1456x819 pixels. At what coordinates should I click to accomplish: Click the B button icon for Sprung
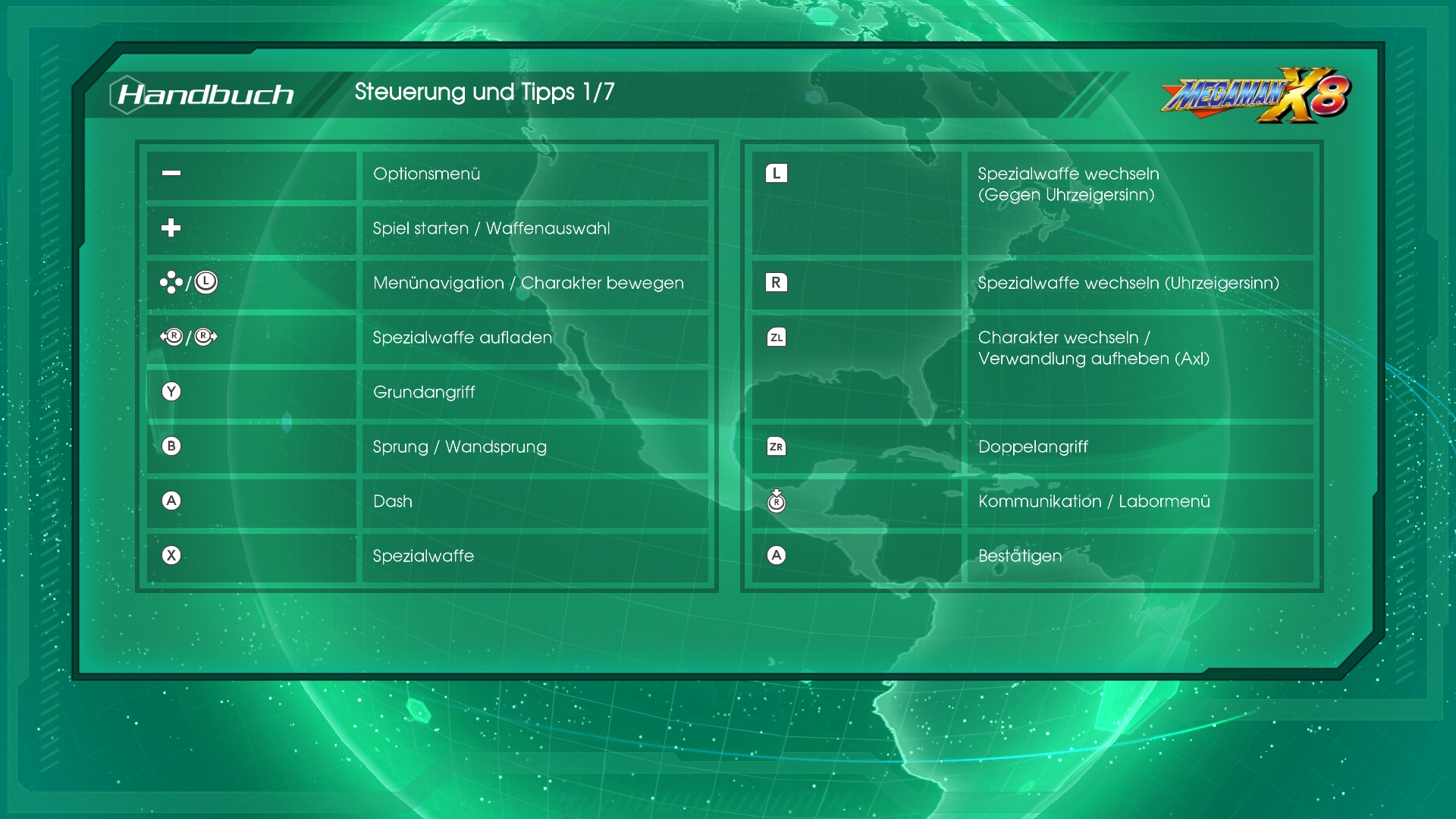pos(171,446)
